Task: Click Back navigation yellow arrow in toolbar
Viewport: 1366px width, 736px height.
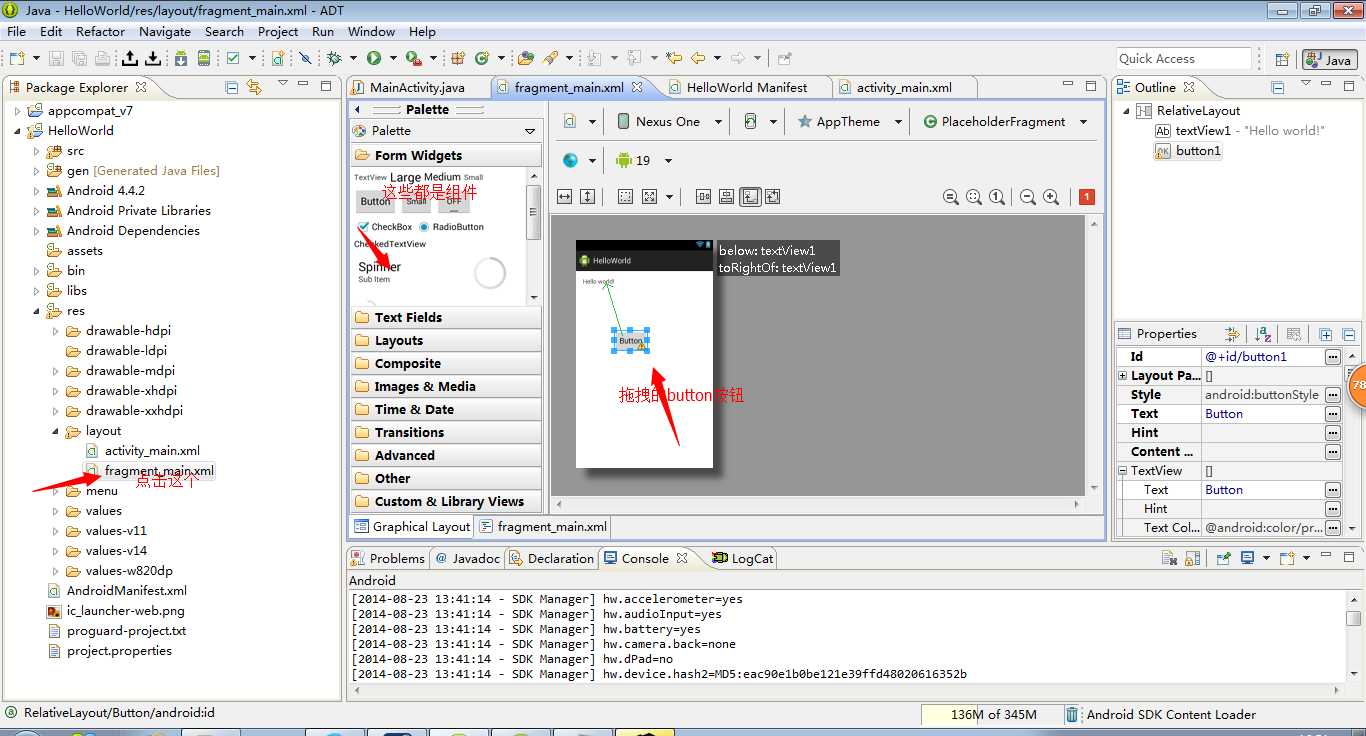Action: pyautogui.click(x=698, y=58)
